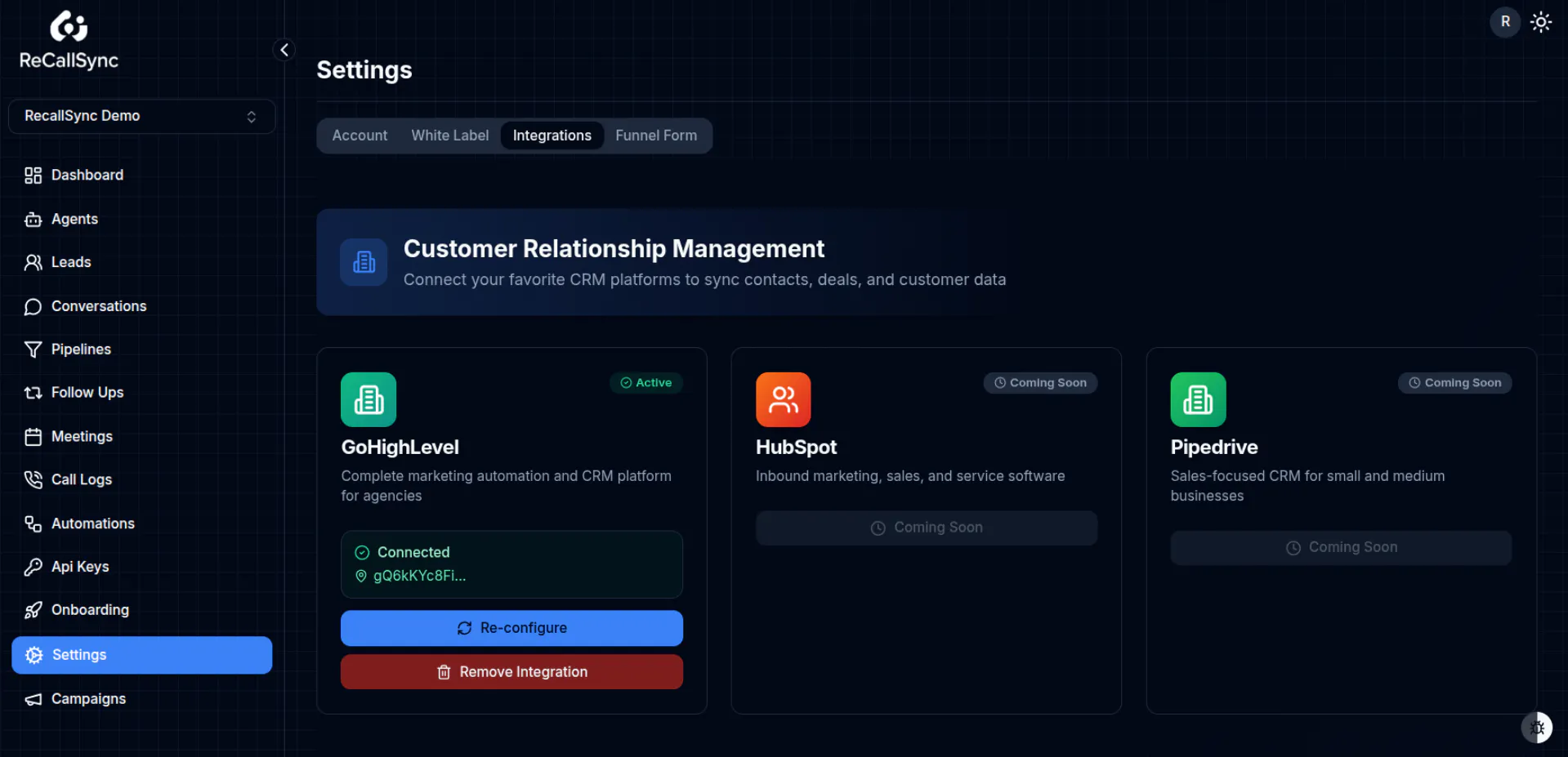The image size is (1568, 757).
Task: Click the Coming Soon badge on HubSpot card
Action: click(x=1040, y=383)
